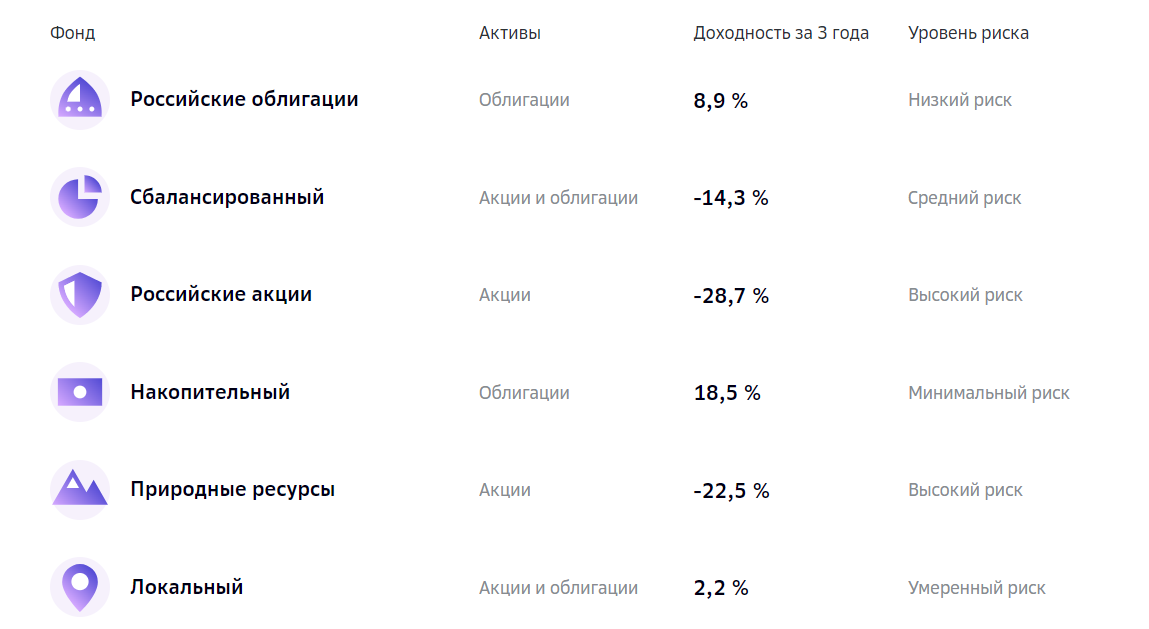Click the Российские облигации fund icon
The height and width of the screenshot is (629, 1149).
80,100
